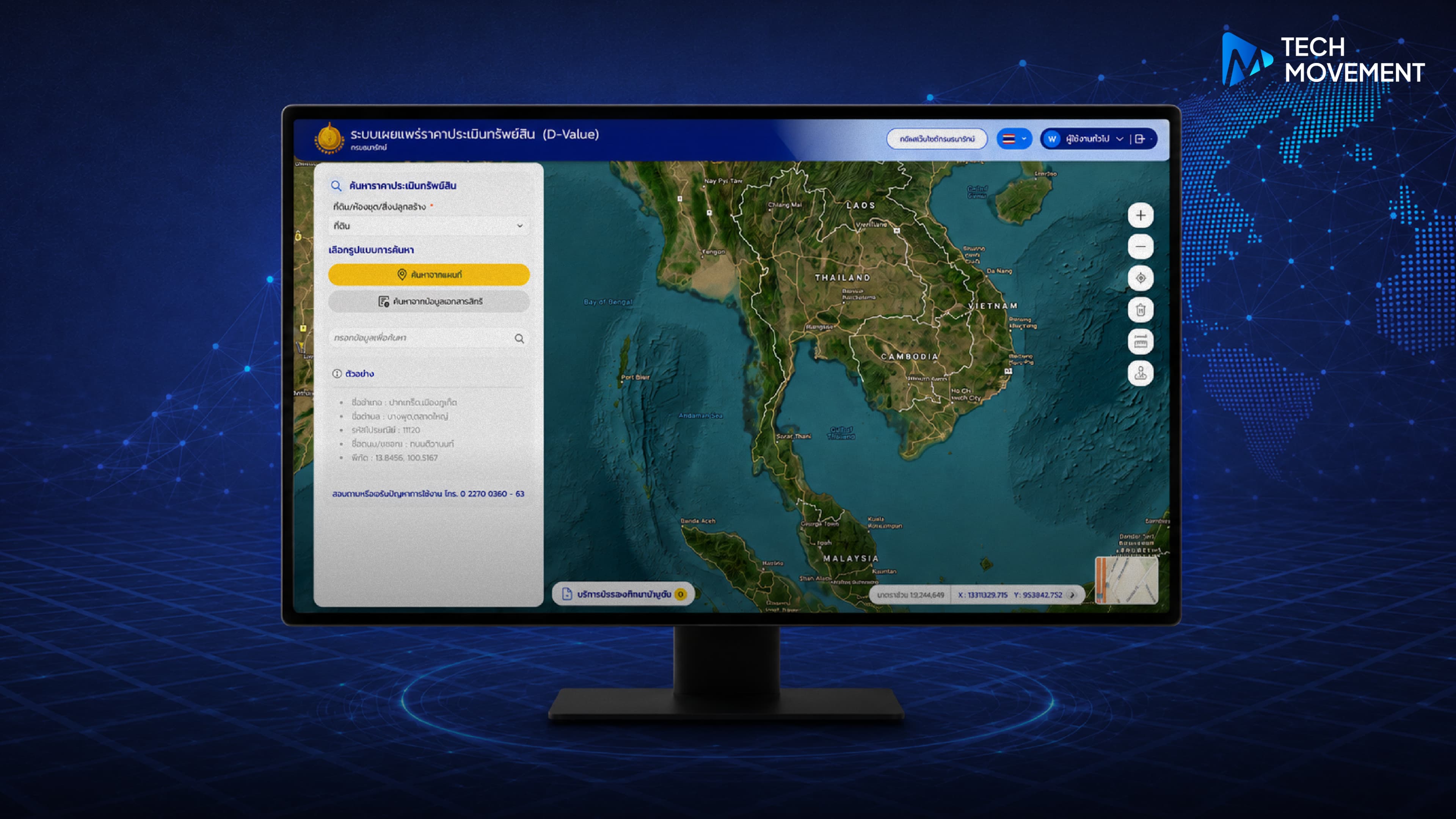Viewport: 1456px width, 819px height.
Task: Click the เลือกรูปแบบการค้นหา section label
Action: (x=371, y=250)
